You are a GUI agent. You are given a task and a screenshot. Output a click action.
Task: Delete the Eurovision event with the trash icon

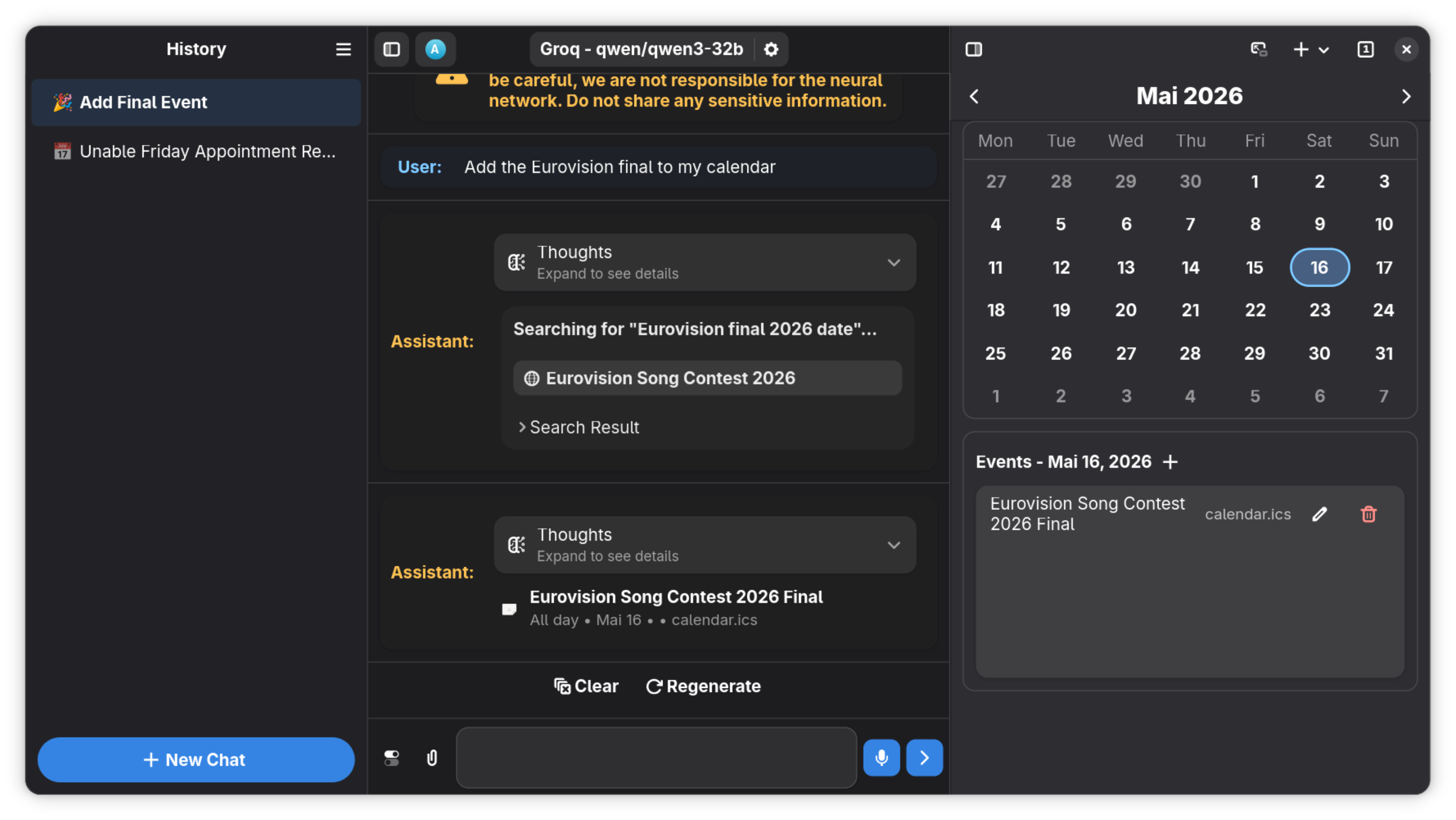(x=1369, y=514)
